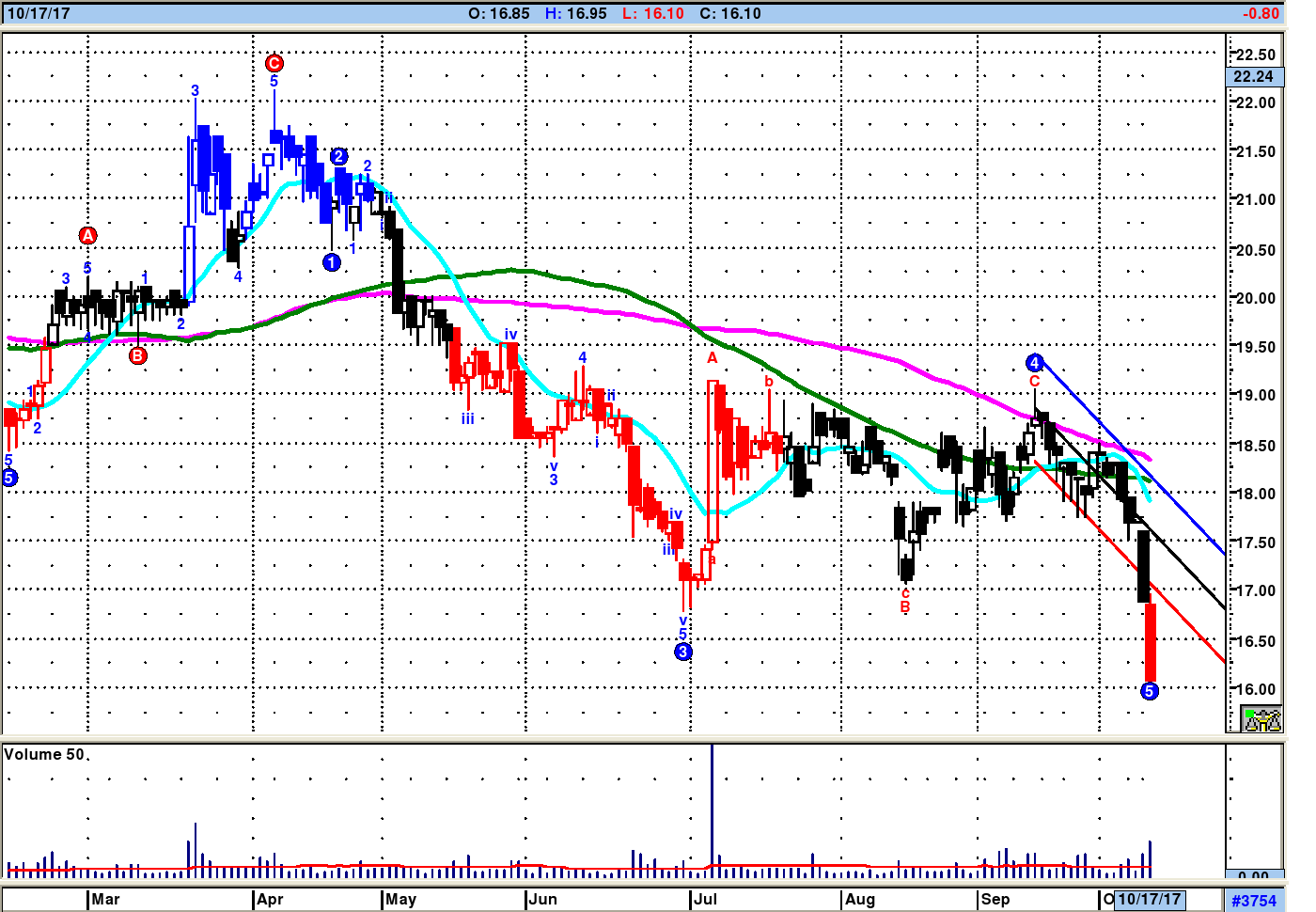The image size is (1316, 912).
Task: Click the 10/17/17 date in header bar
Action: 39,13
